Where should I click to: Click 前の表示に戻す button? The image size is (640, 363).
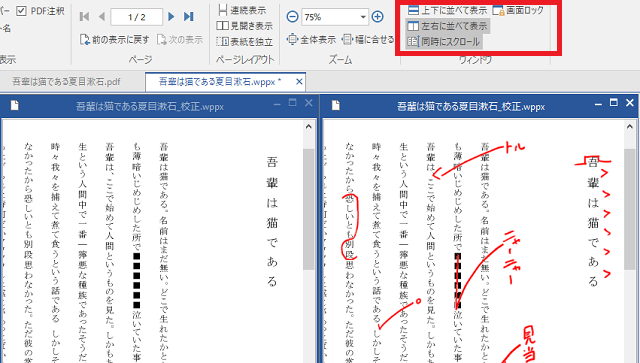coord(114,40)
